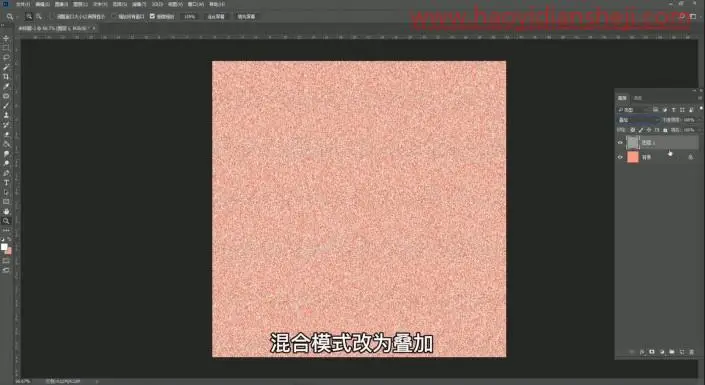Image resolution: width=705 pixels, height=385 pixels.
Task: Select the Move tool
Action: tap(6, 38)
